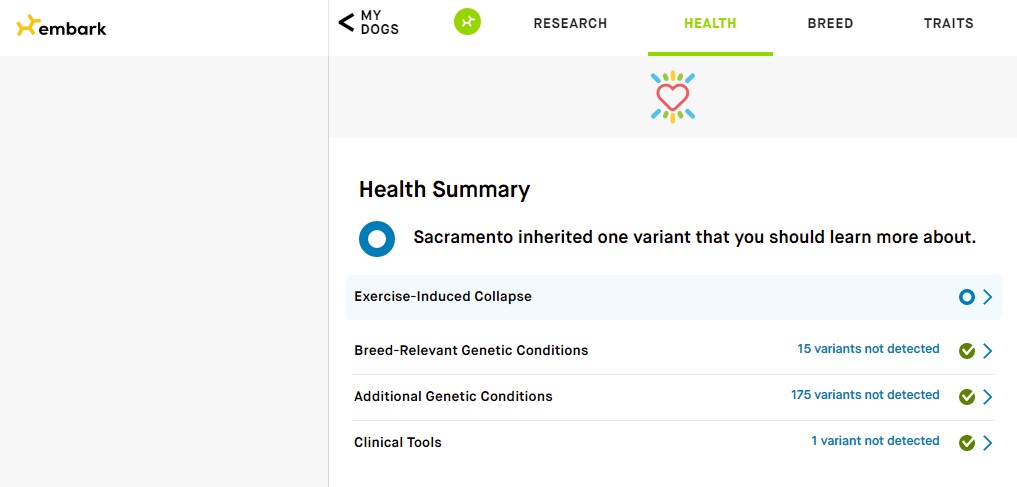Image resolution: width=1017 pixels, height=487 pixels.
Task: Open the Breed tab
Action: [830, 24]
